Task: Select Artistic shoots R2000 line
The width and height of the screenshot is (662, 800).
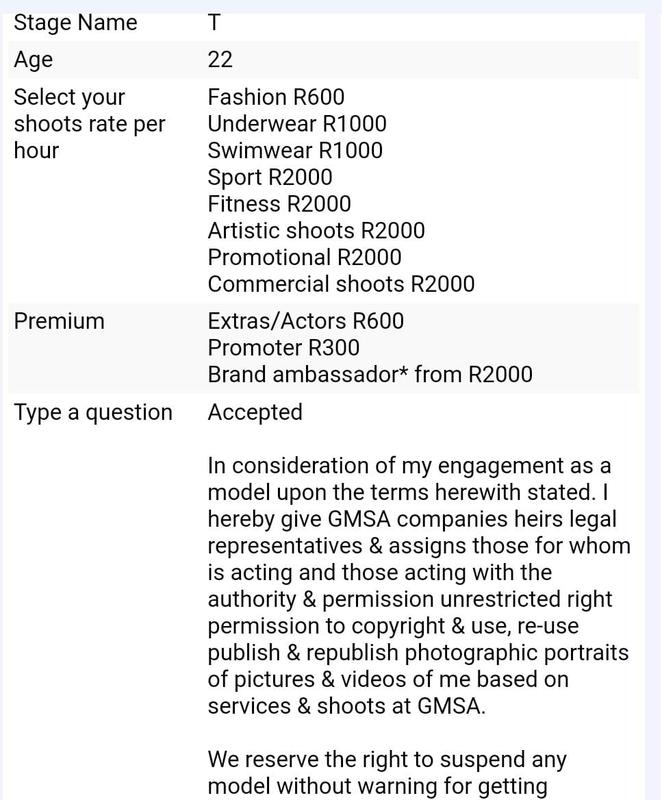Action: [316, 231]
